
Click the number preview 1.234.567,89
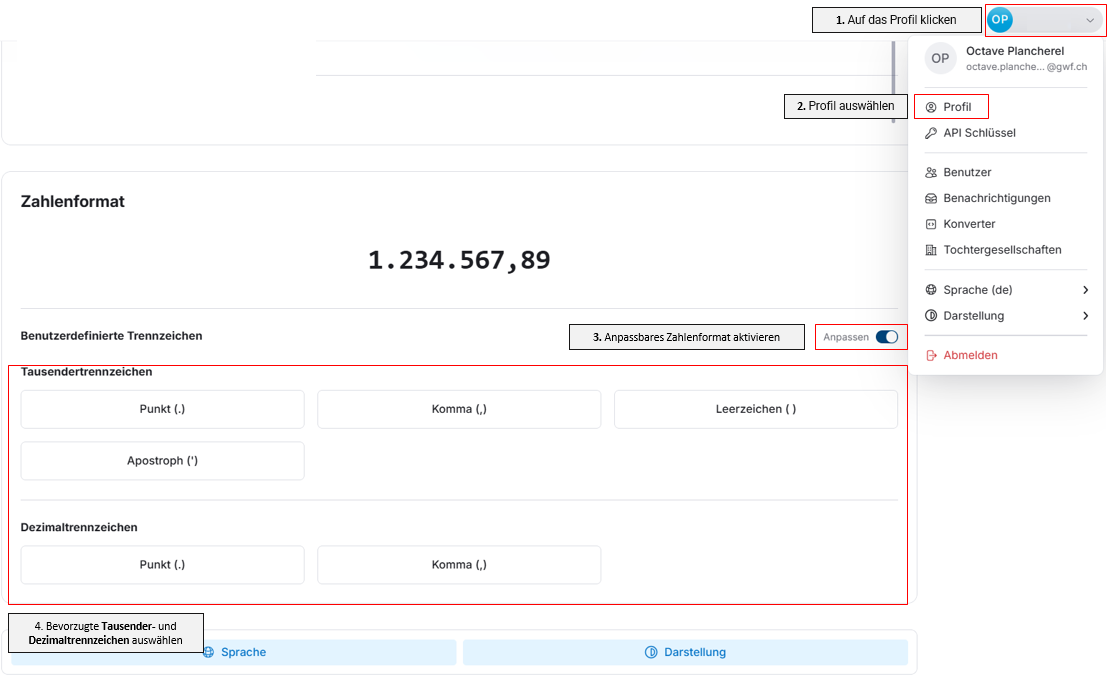pyautogui.click(x=459, y=260)
